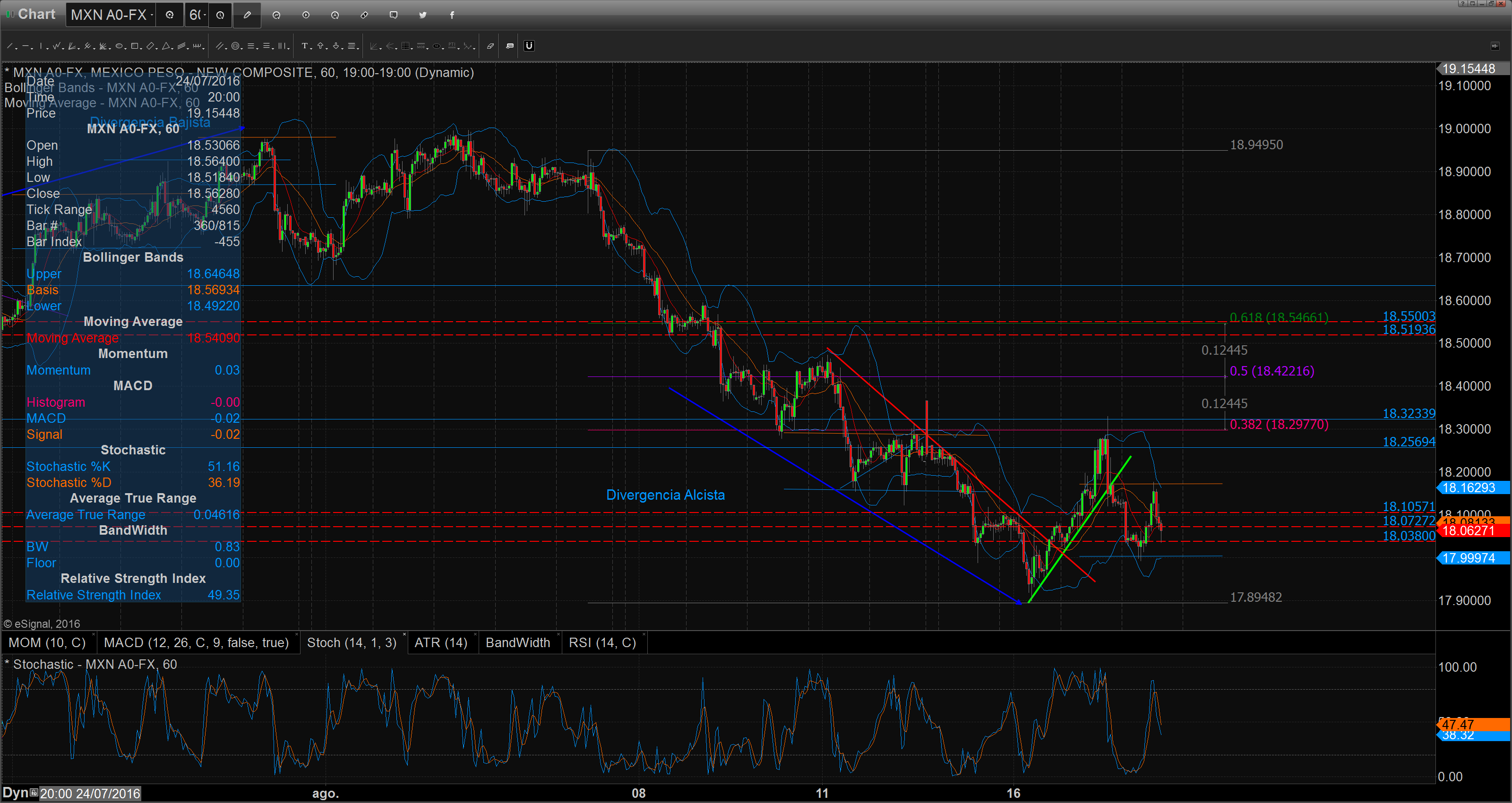Close the RSI (14, C) tab
The image size is (1512, 803).
pos(644,635)
